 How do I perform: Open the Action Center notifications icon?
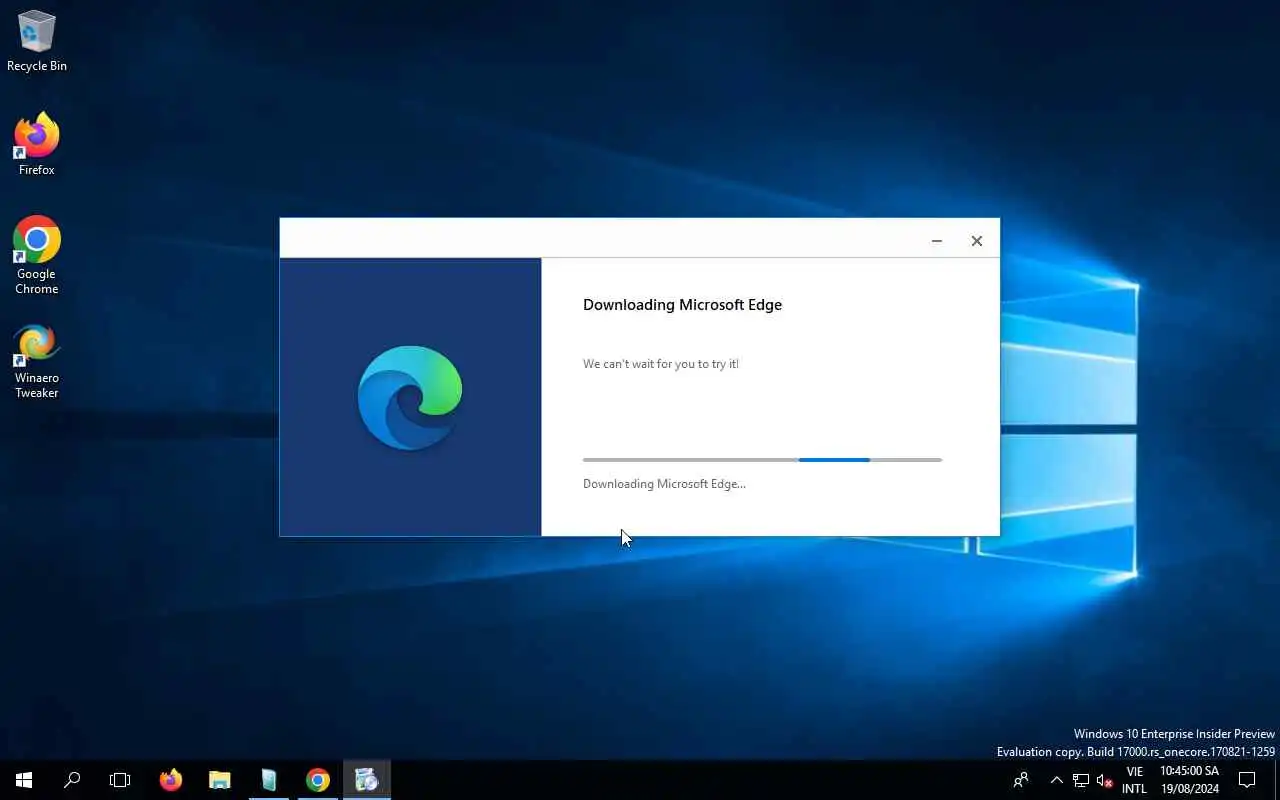pos(1247,780)
